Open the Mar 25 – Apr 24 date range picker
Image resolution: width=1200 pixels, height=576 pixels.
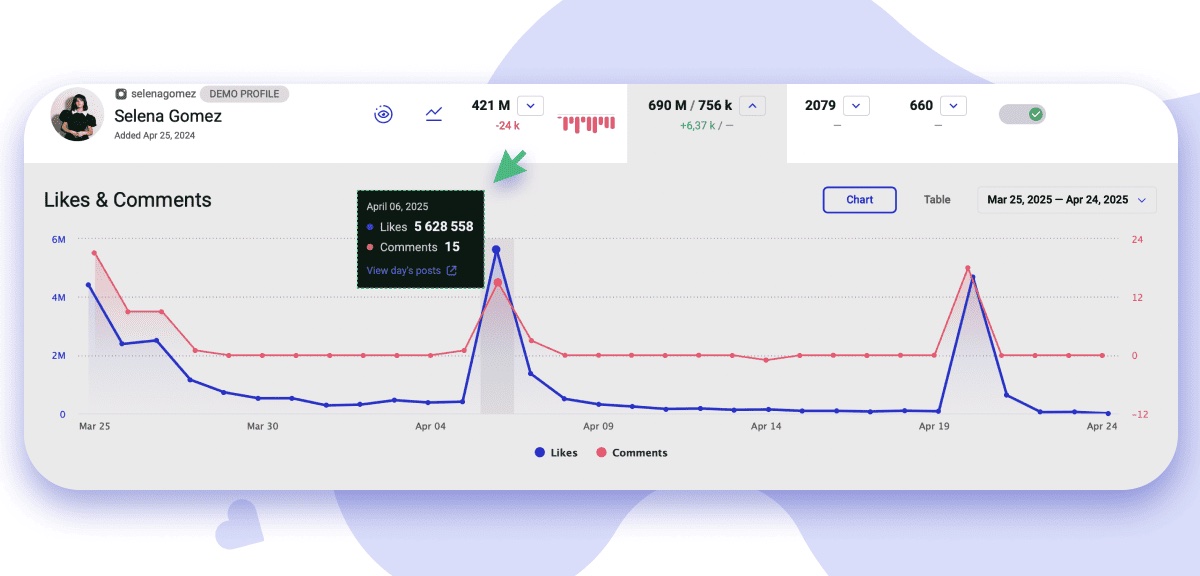coord(1067,199)
